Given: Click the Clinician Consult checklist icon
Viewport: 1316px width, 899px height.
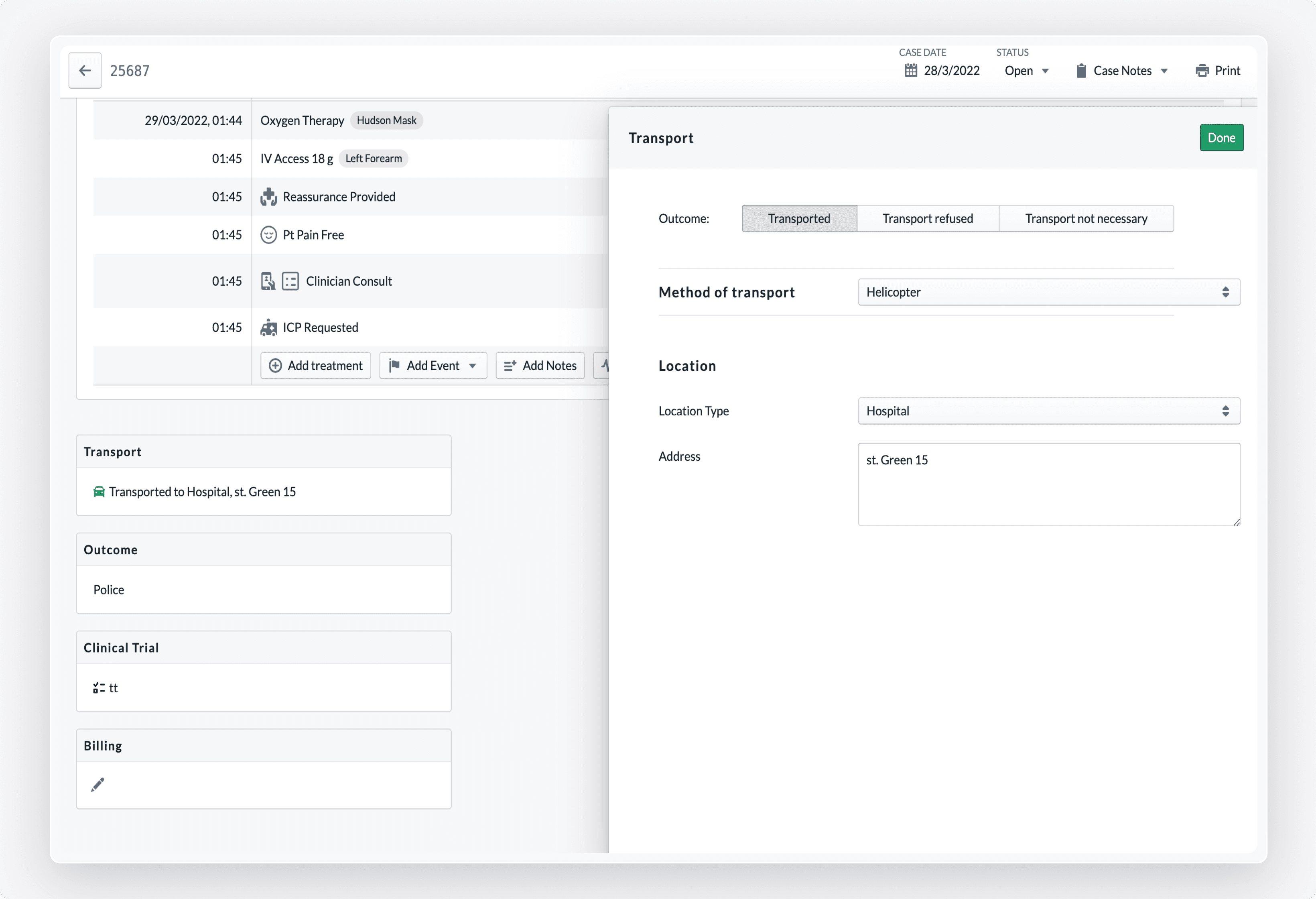Looking at the screenshot, I should point(290,281).
